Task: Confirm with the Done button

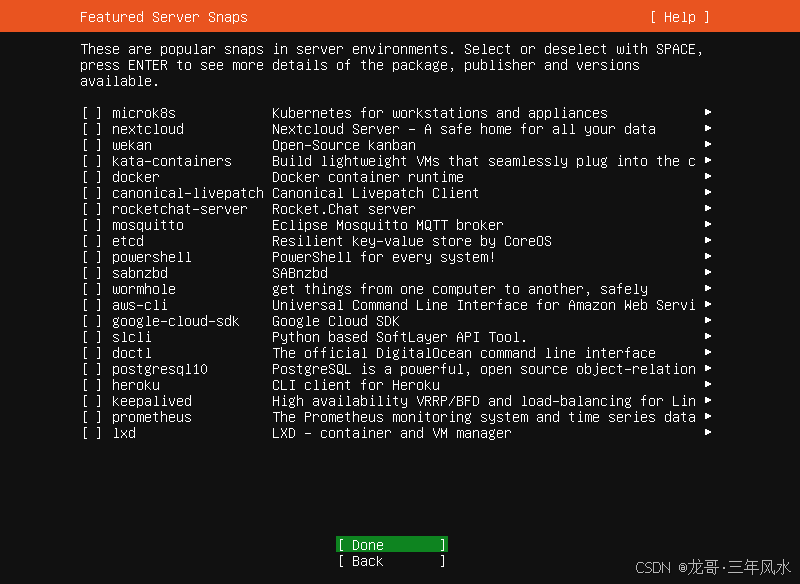Action: pyautogui.click(x=392, y=545)
